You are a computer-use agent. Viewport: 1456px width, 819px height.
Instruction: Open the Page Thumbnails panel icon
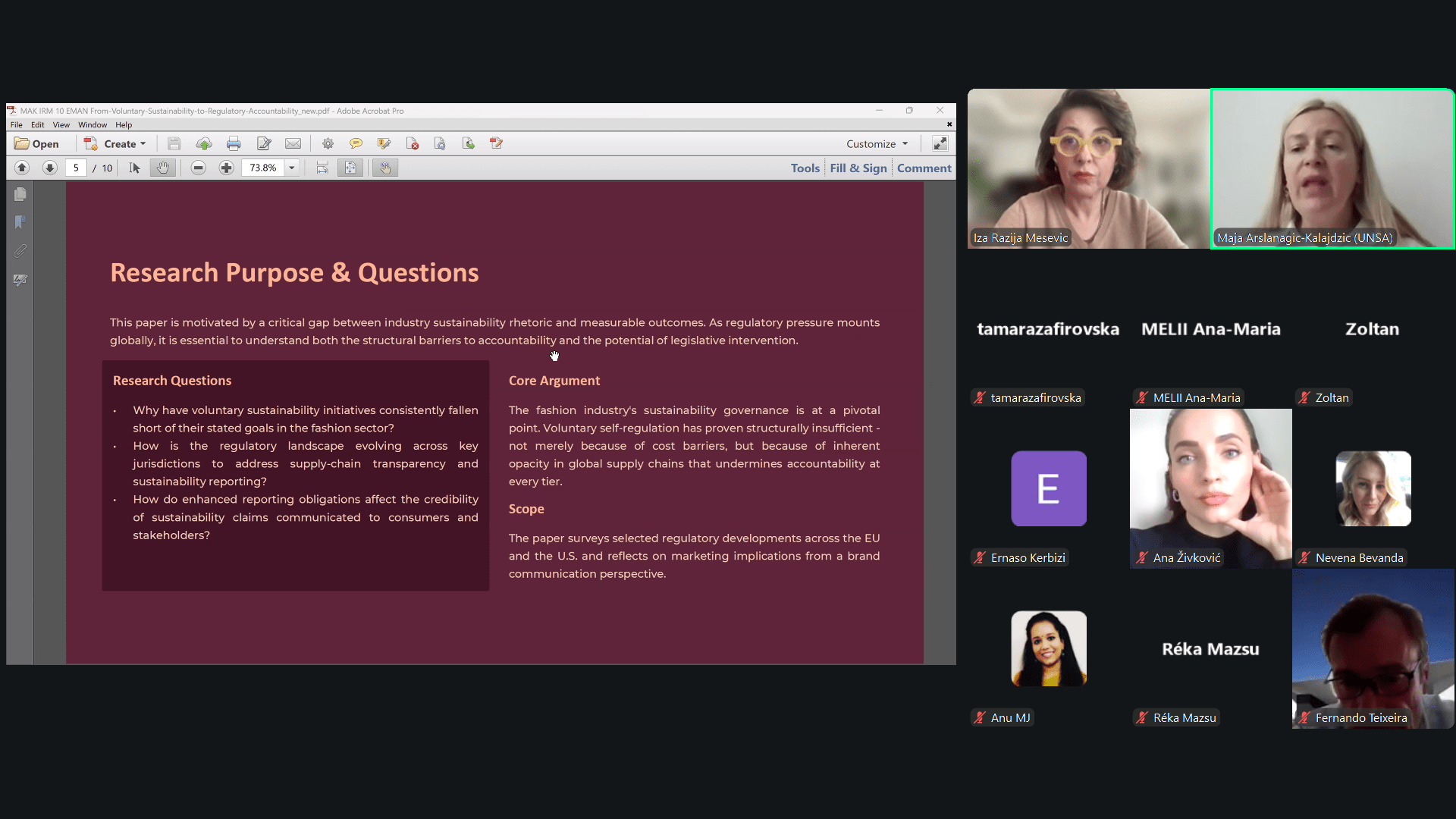[20, 195]
